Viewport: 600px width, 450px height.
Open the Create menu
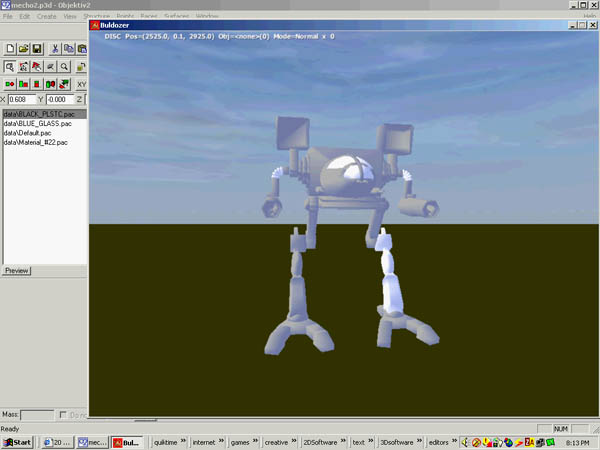[47, 16]
